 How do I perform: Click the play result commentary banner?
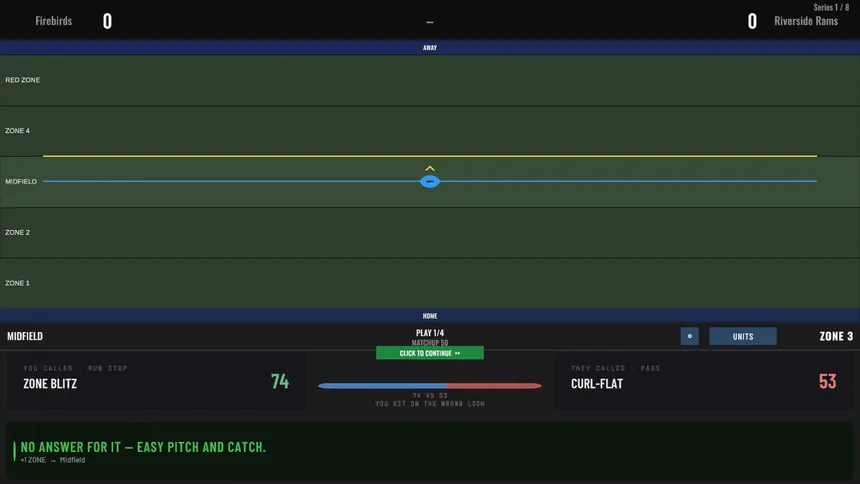pos(430,452)
